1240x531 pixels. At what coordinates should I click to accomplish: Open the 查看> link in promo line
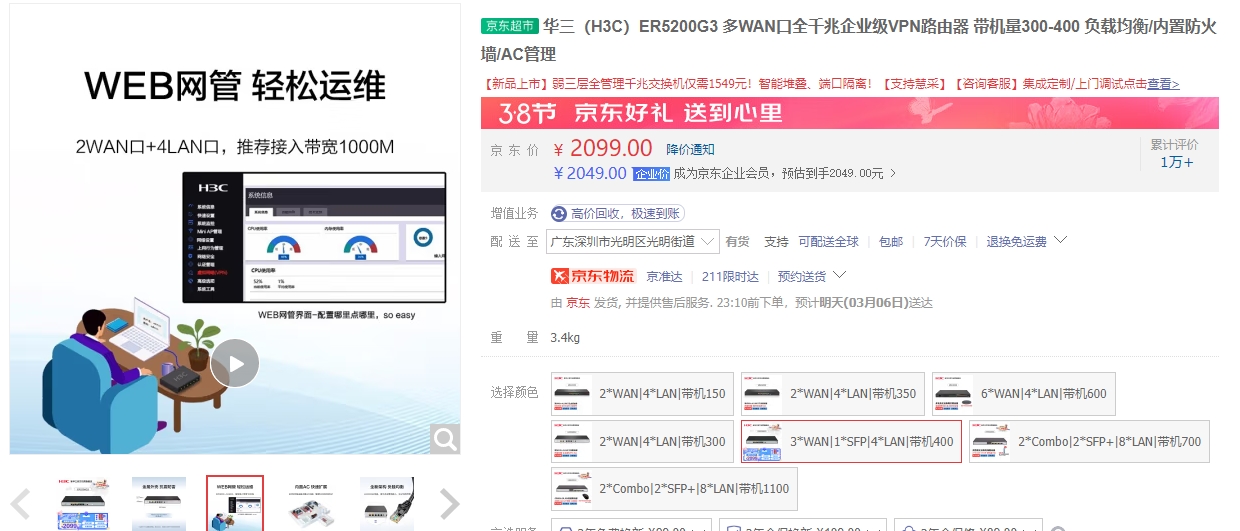click(1163, 84)
